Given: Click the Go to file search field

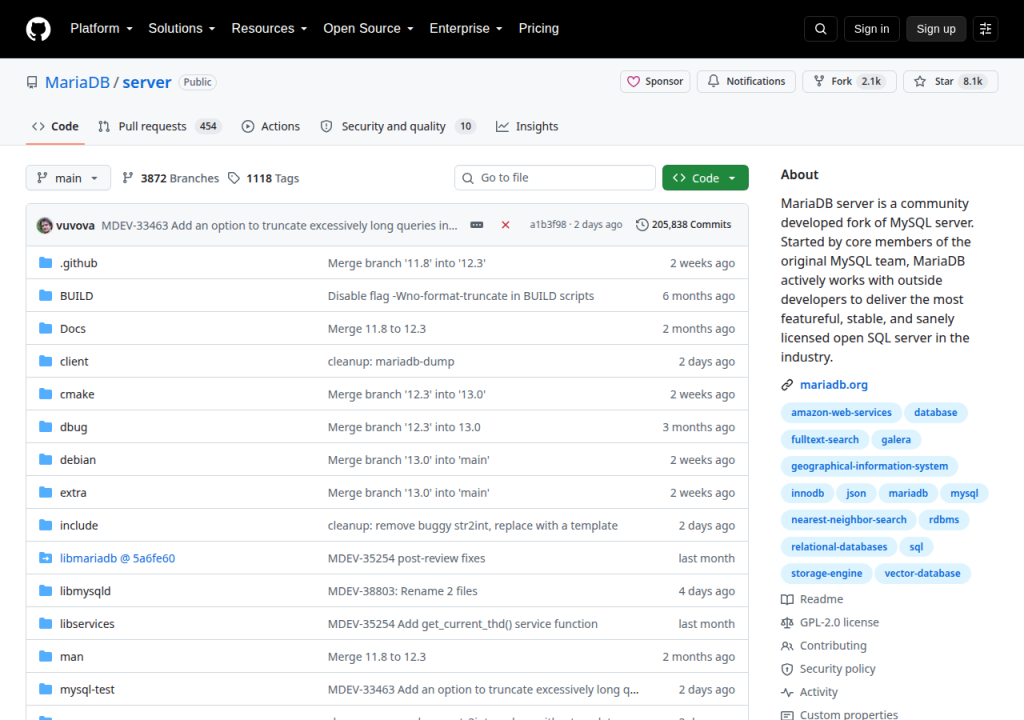Looking at the screenshot, I should pyautogui.click(x=555, y=178).
